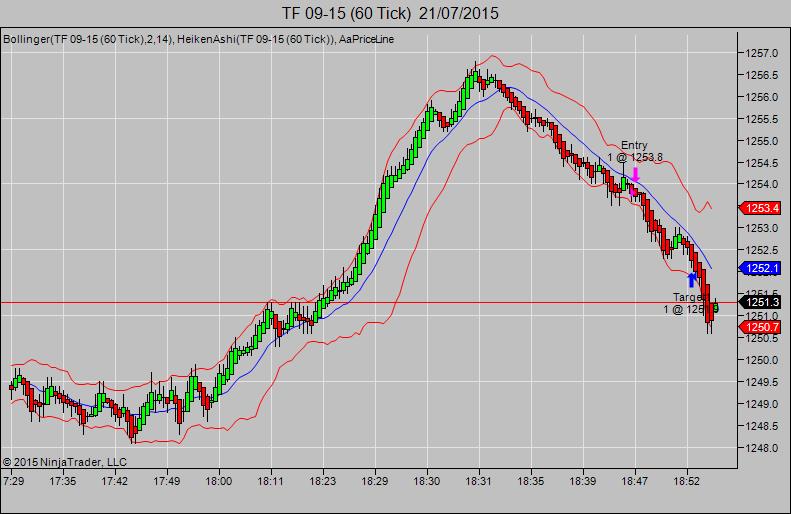791x514 pixels.
Task: Click the 1249.0 price axis label
Action: pos(762,404)
